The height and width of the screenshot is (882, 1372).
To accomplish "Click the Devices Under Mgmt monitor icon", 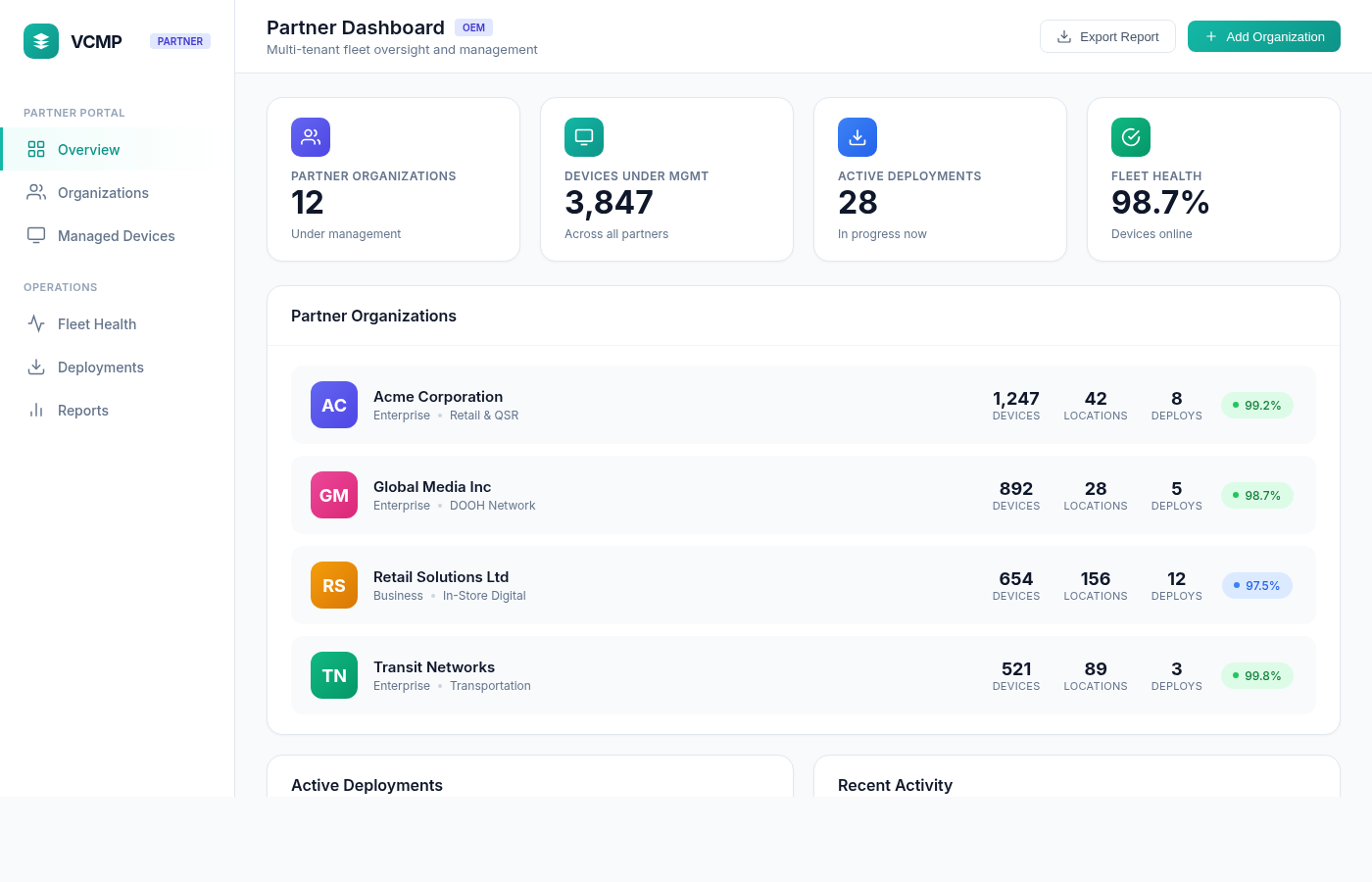I will pos(584,137).
